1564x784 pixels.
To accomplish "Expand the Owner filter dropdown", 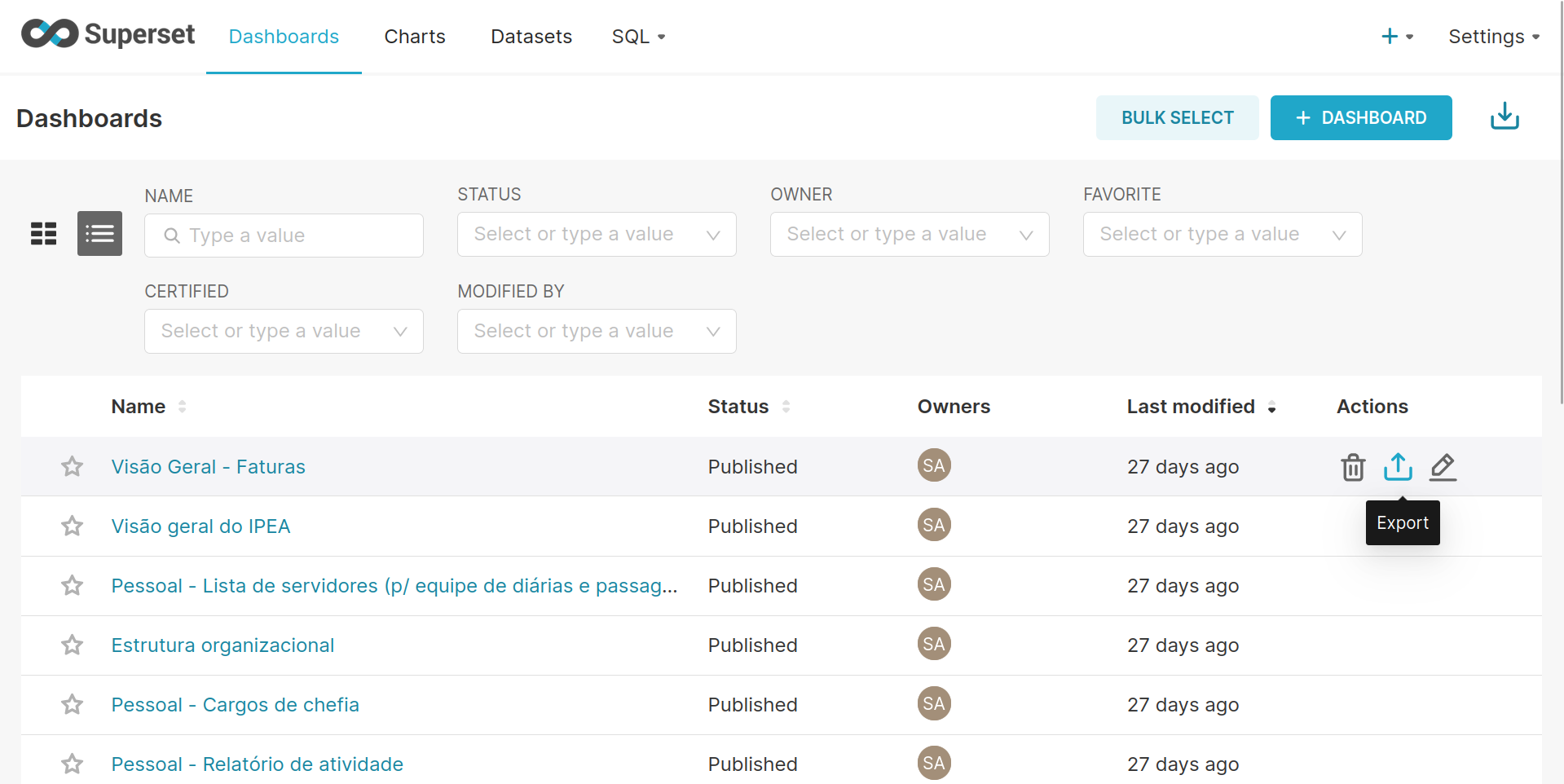I will coord(909,235).
